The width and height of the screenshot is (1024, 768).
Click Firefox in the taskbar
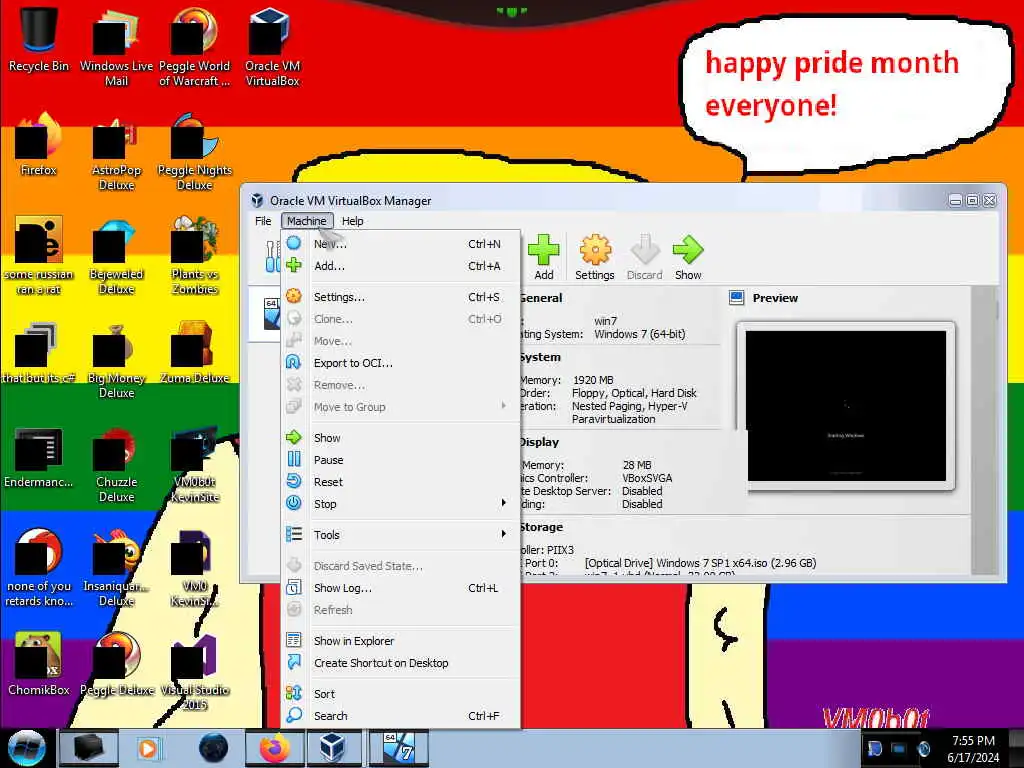coord(275,748)
